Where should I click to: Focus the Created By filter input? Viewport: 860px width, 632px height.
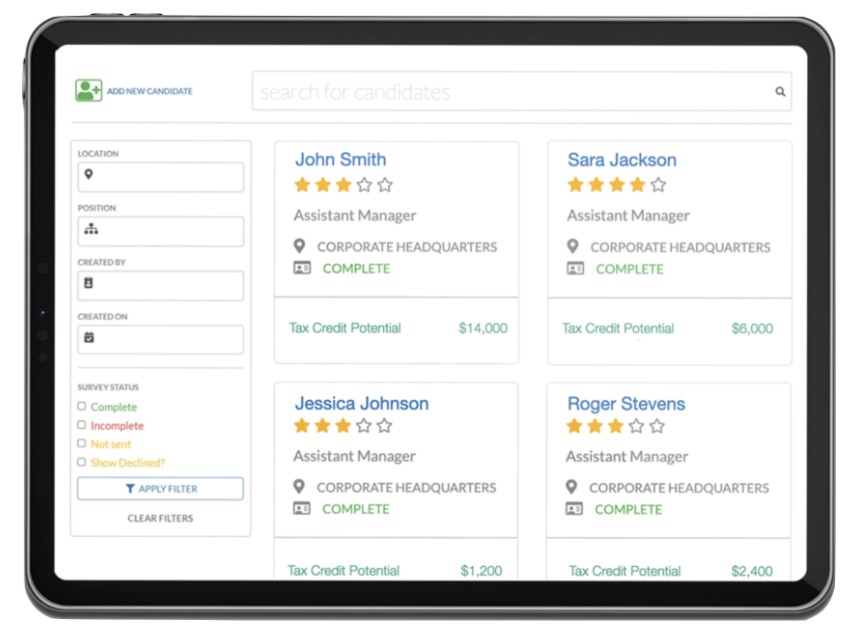(161, 285)
